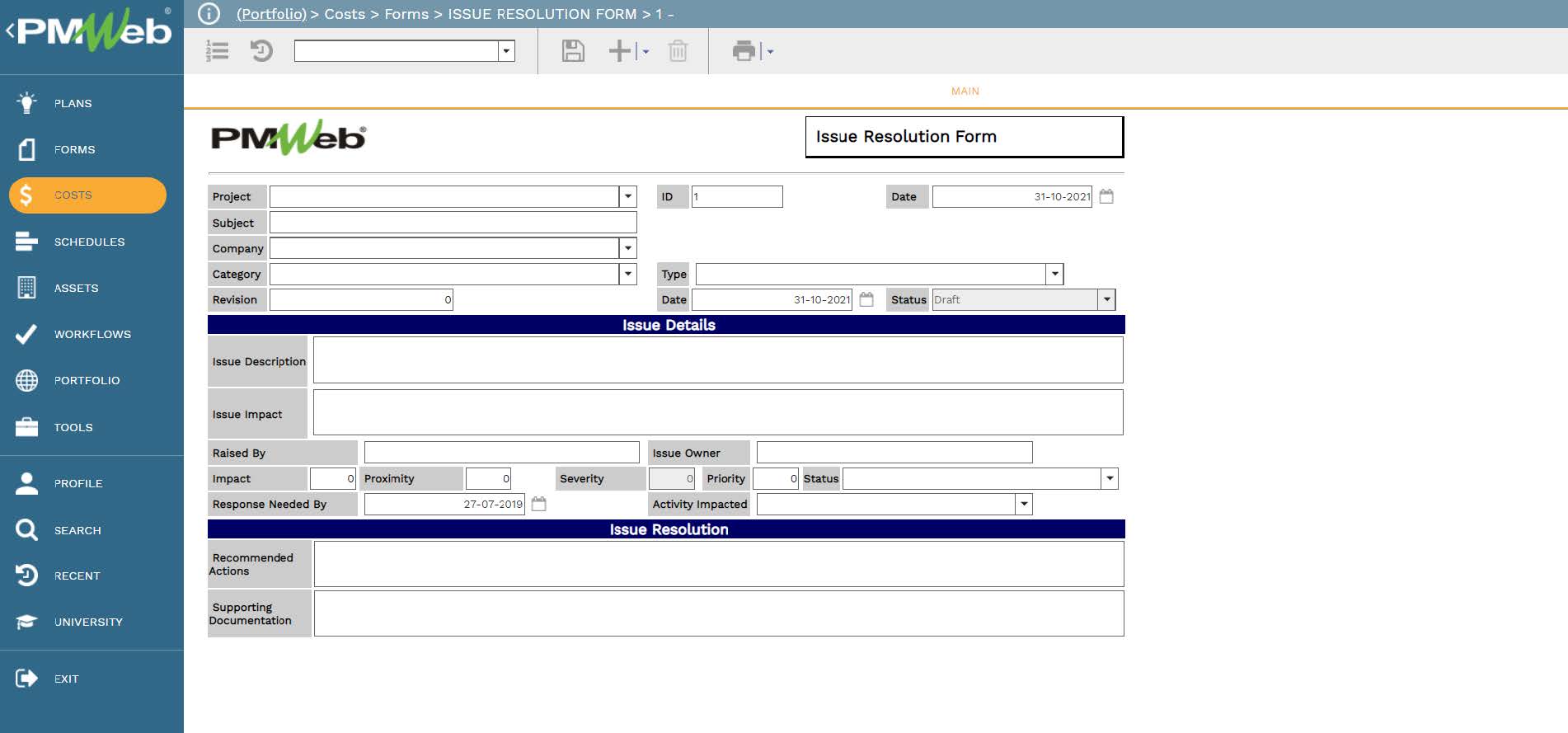1568x733 pixels.
Task: Open Portfolio globe icon
Action: point(26,380)
